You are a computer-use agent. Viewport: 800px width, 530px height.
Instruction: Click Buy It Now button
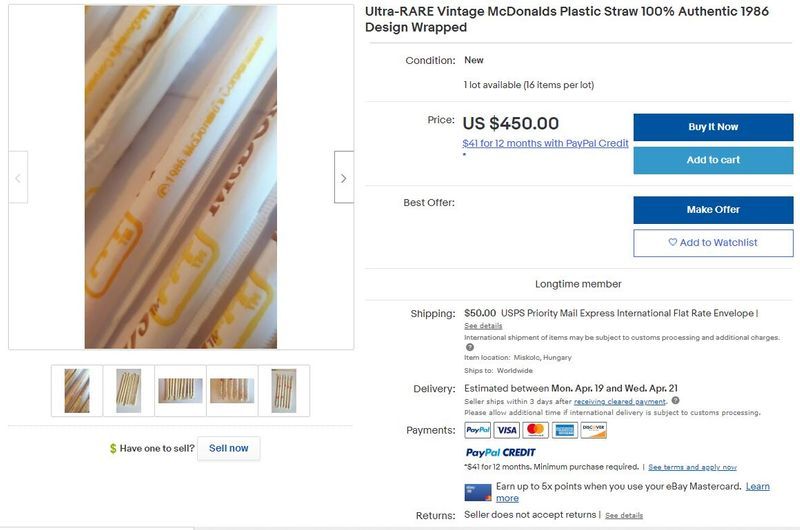pyautogui.click(x=713, y=127)
